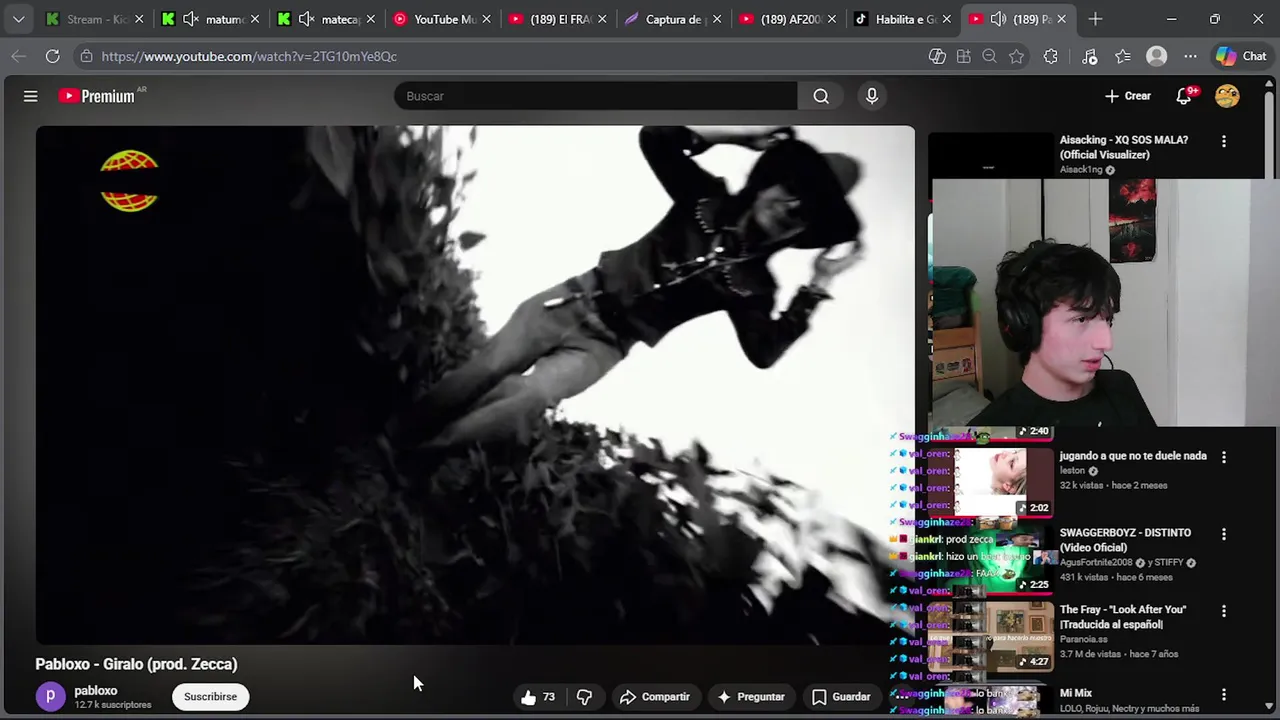The height and width of the screenshot is (720, 1280).
Task: Open YouTube notifications bell
Action: click(1184, 96)
